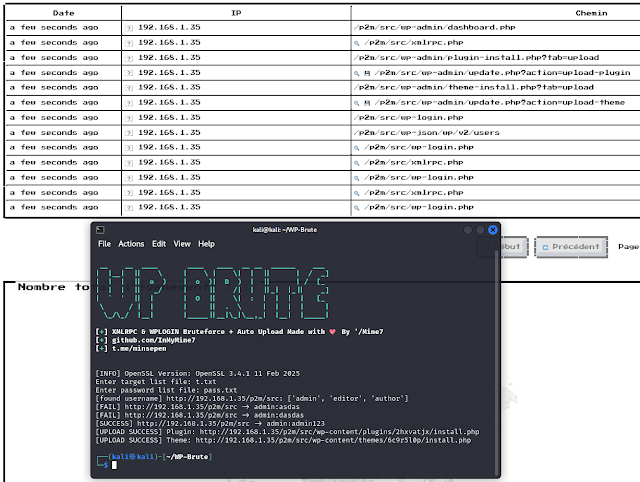Click the SUCCESS admin:admin123 line
Screen dimensions: 640x482
click(210, 424)
